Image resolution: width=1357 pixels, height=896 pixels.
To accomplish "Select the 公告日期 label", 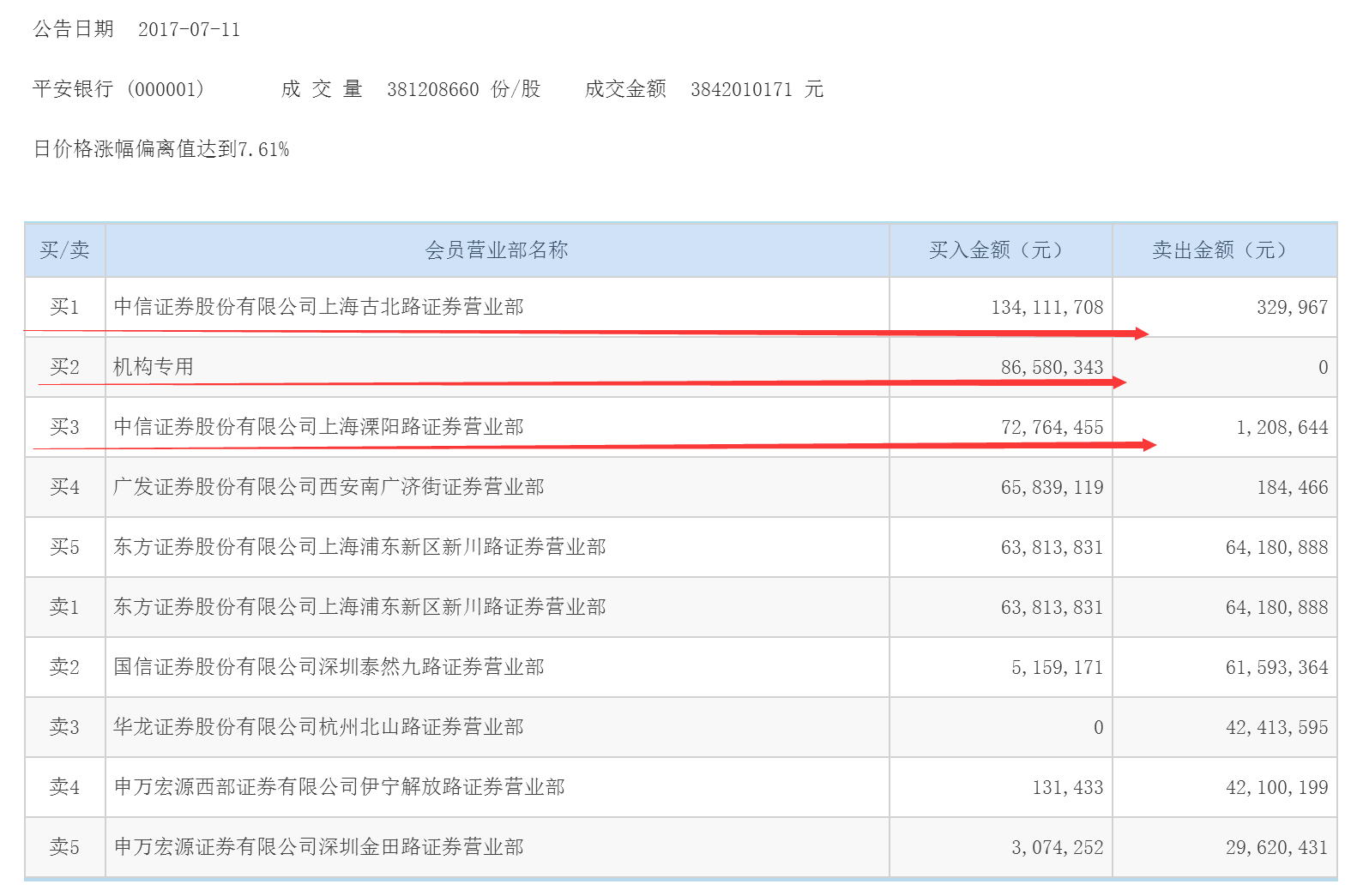I will 73,29.
